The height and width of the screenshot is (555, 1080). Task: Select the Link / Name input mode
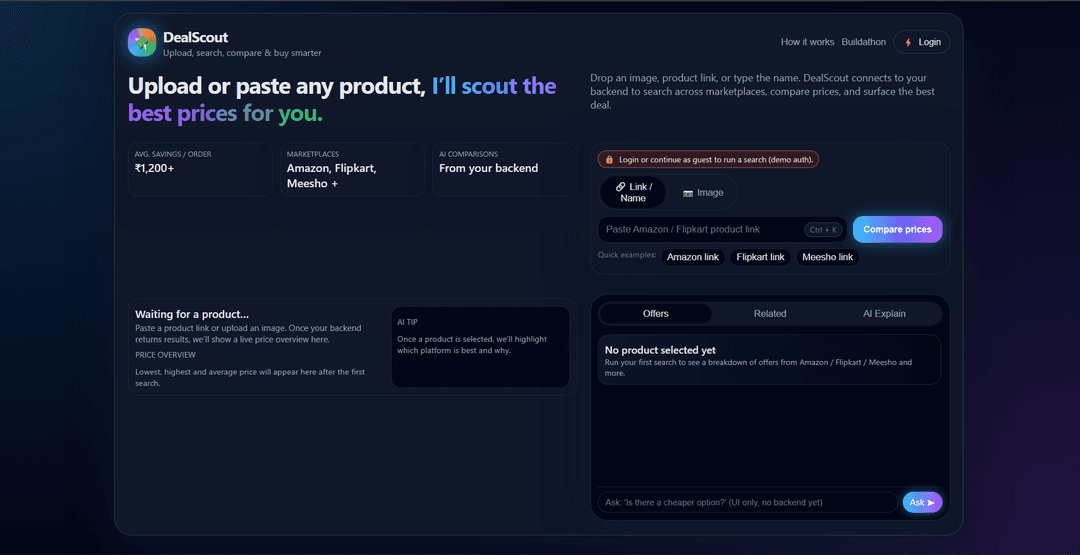(x=633, y=192)
